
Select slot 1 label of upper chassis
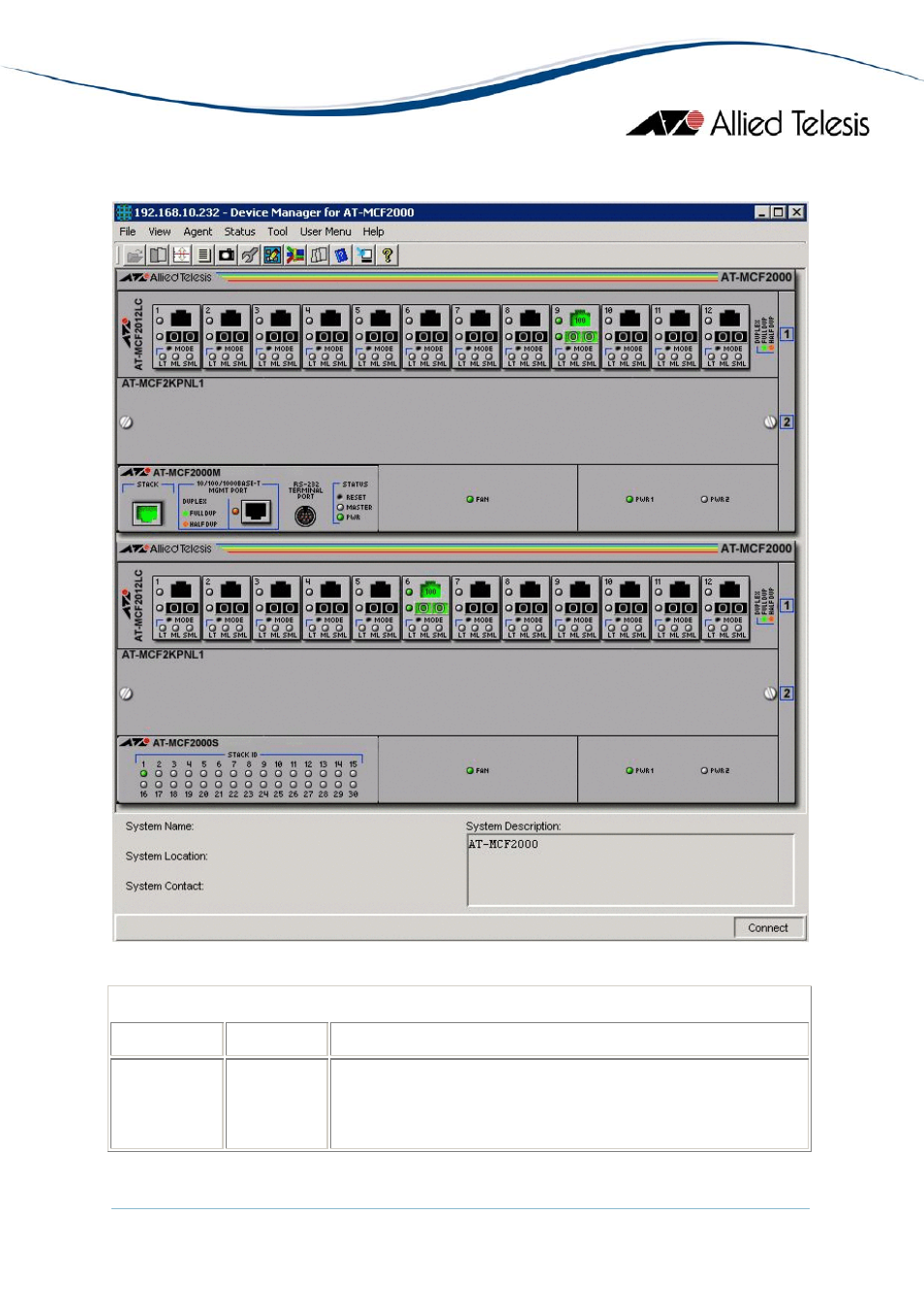[x=786, y=334]
